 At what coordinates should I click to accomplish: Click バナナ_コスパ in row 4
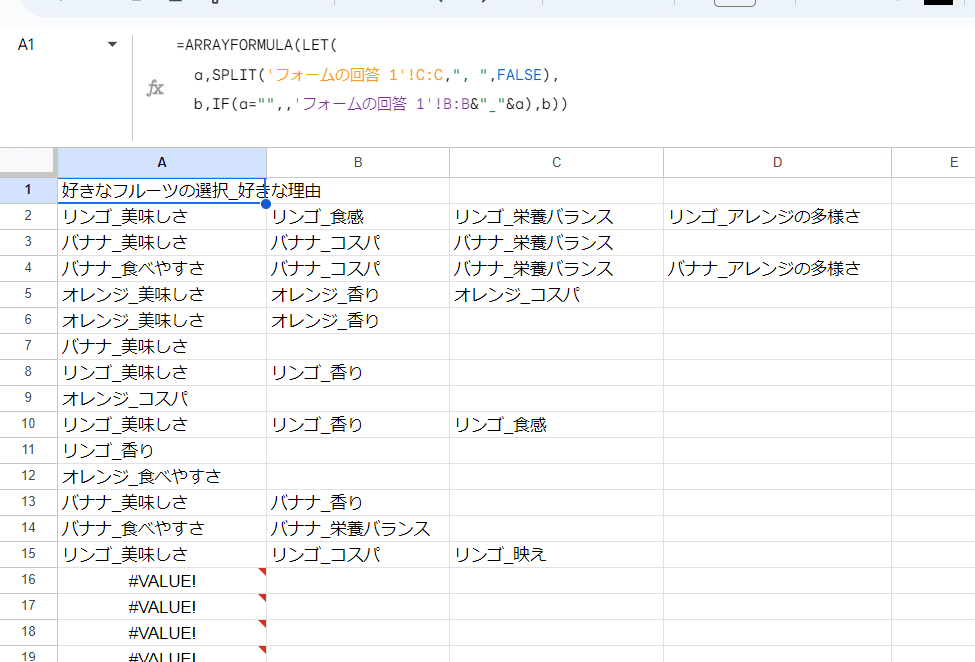pos(358,269)
